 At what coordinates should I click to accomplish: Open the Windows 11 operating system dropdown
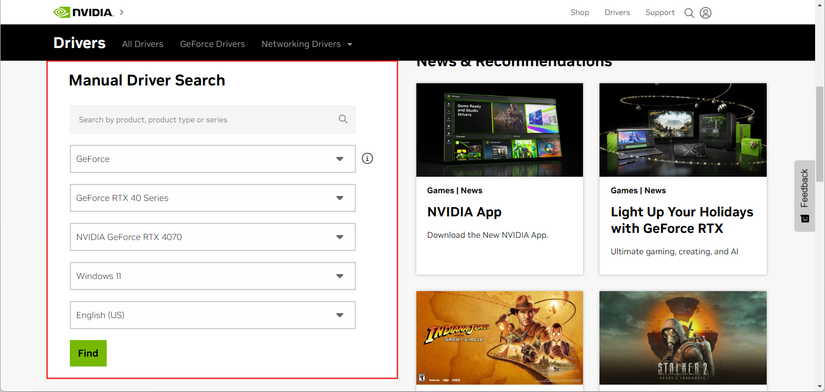[213, 276]
